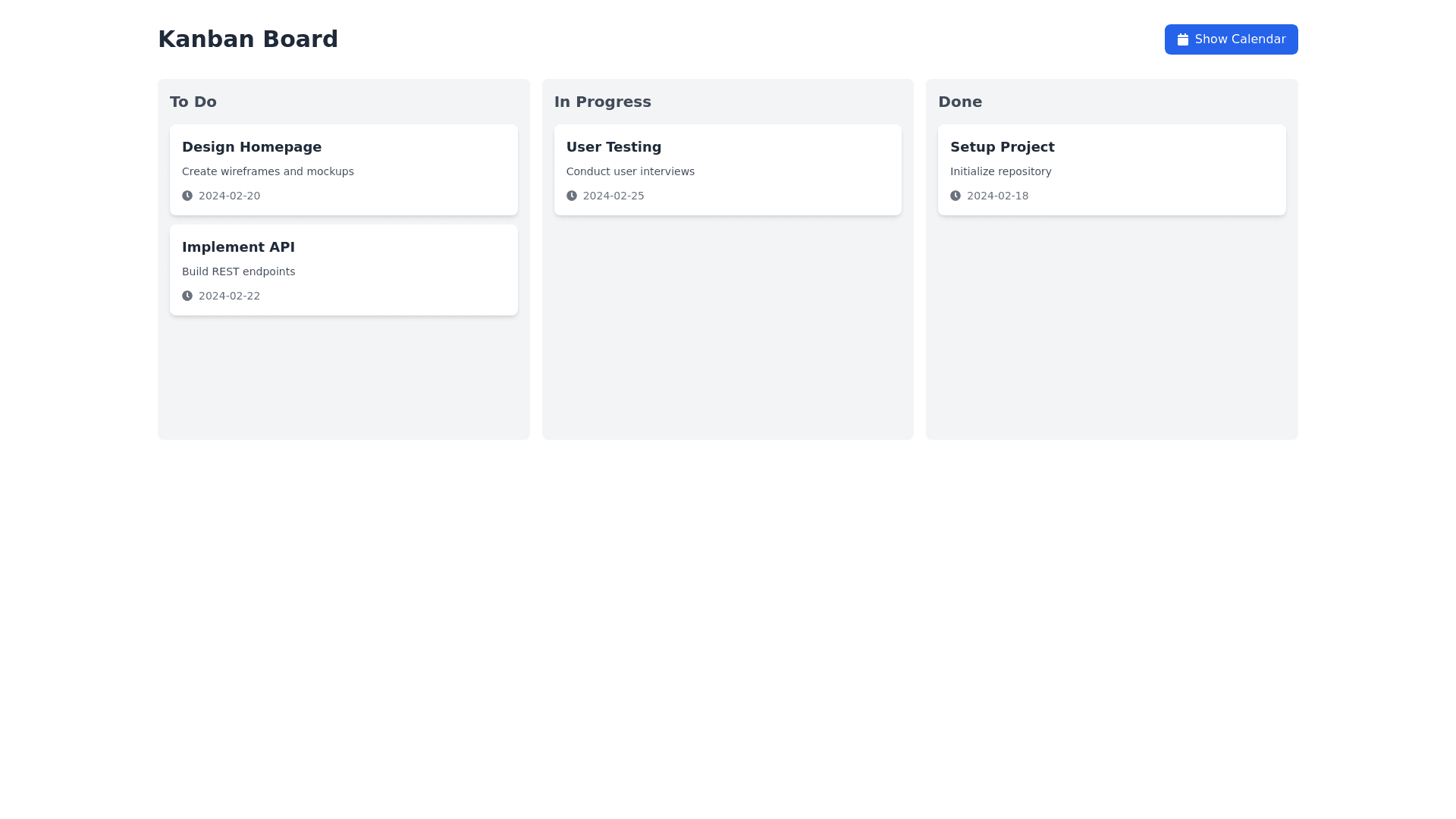Click calendar icon in Show Calendar button
1456x819 pixels.
(1182, 39)
